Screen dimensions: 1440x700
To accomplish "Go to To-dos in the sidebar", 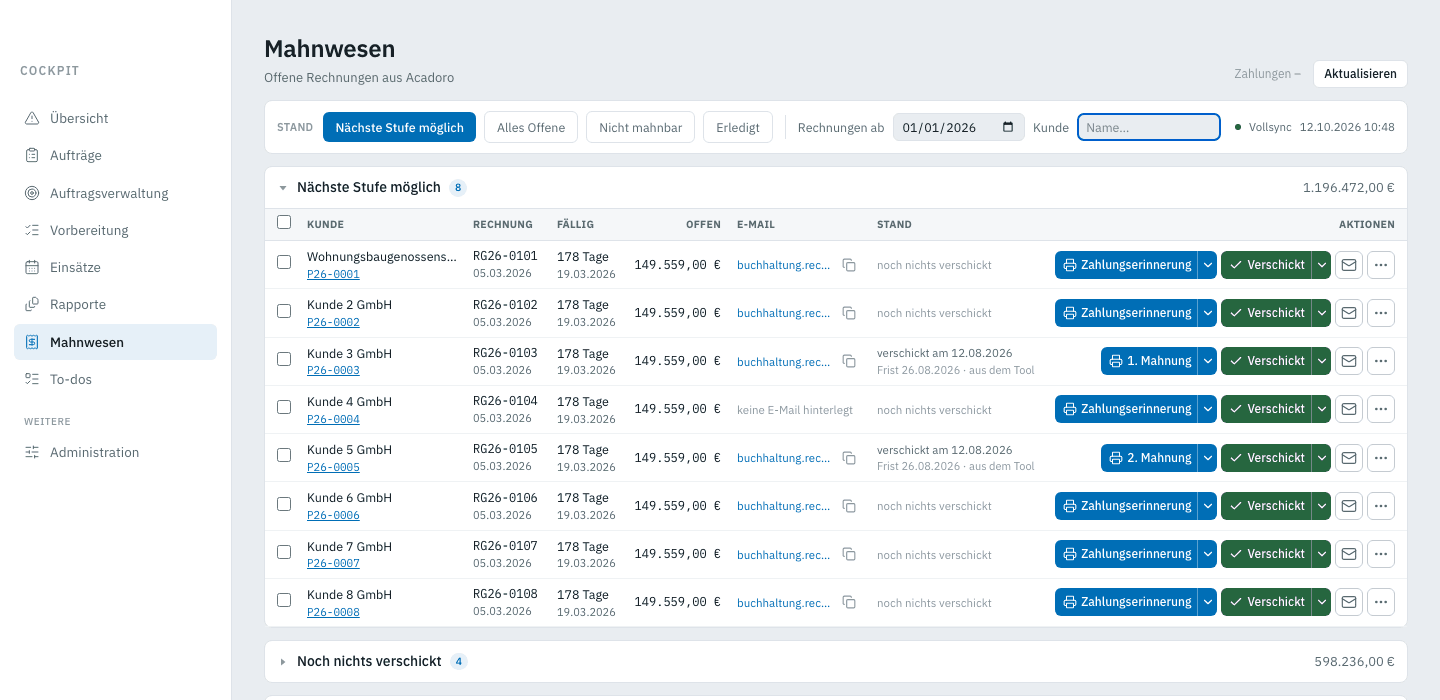I will tap(115, 379).
